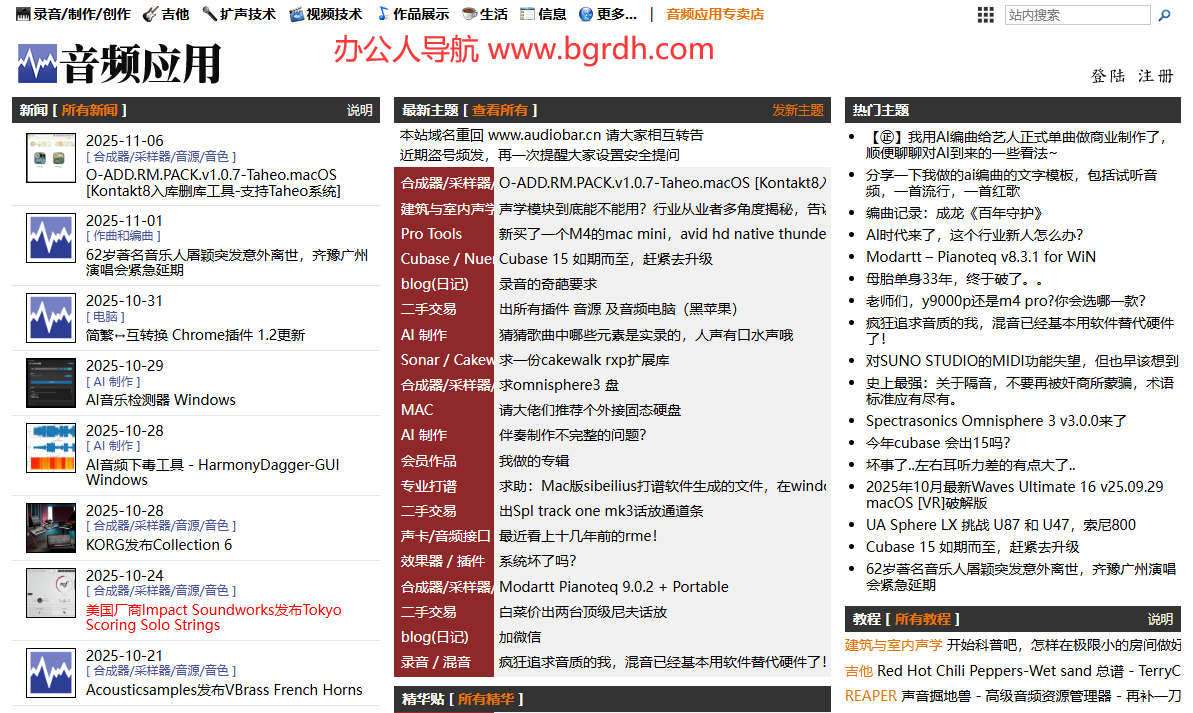Click the 登陆 login link

[1107, 76]
